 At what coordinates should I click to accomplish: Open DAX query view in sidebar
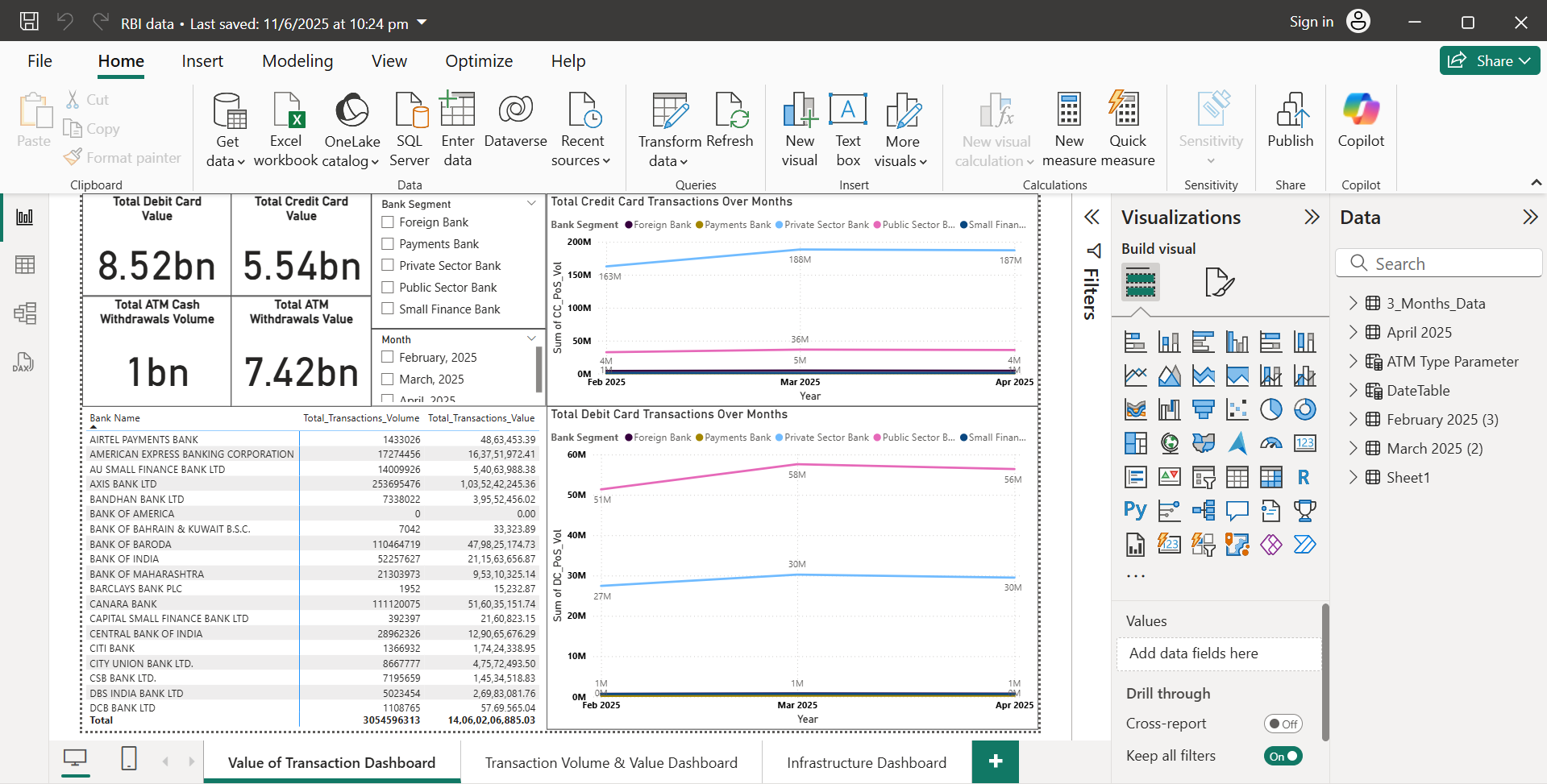click(x=23, y=362)
